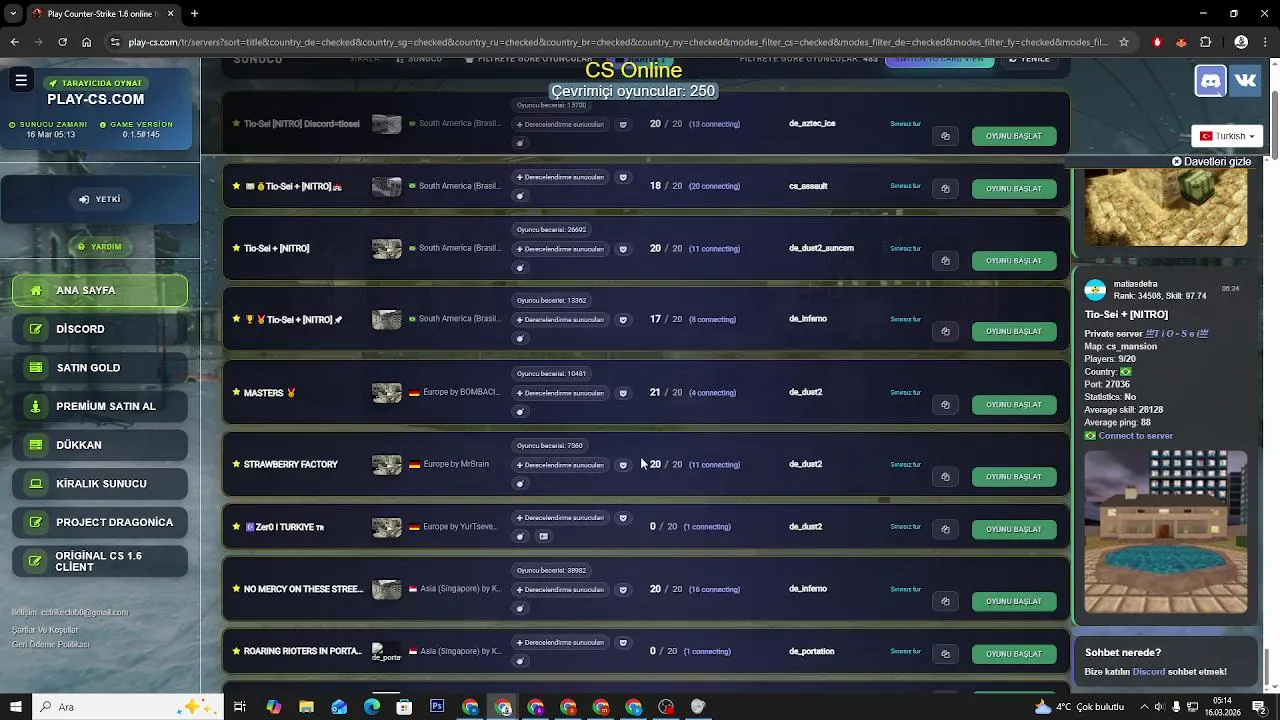
Task: Toggle favorite star for the de_dust2_suncam server
Action: 236,248
